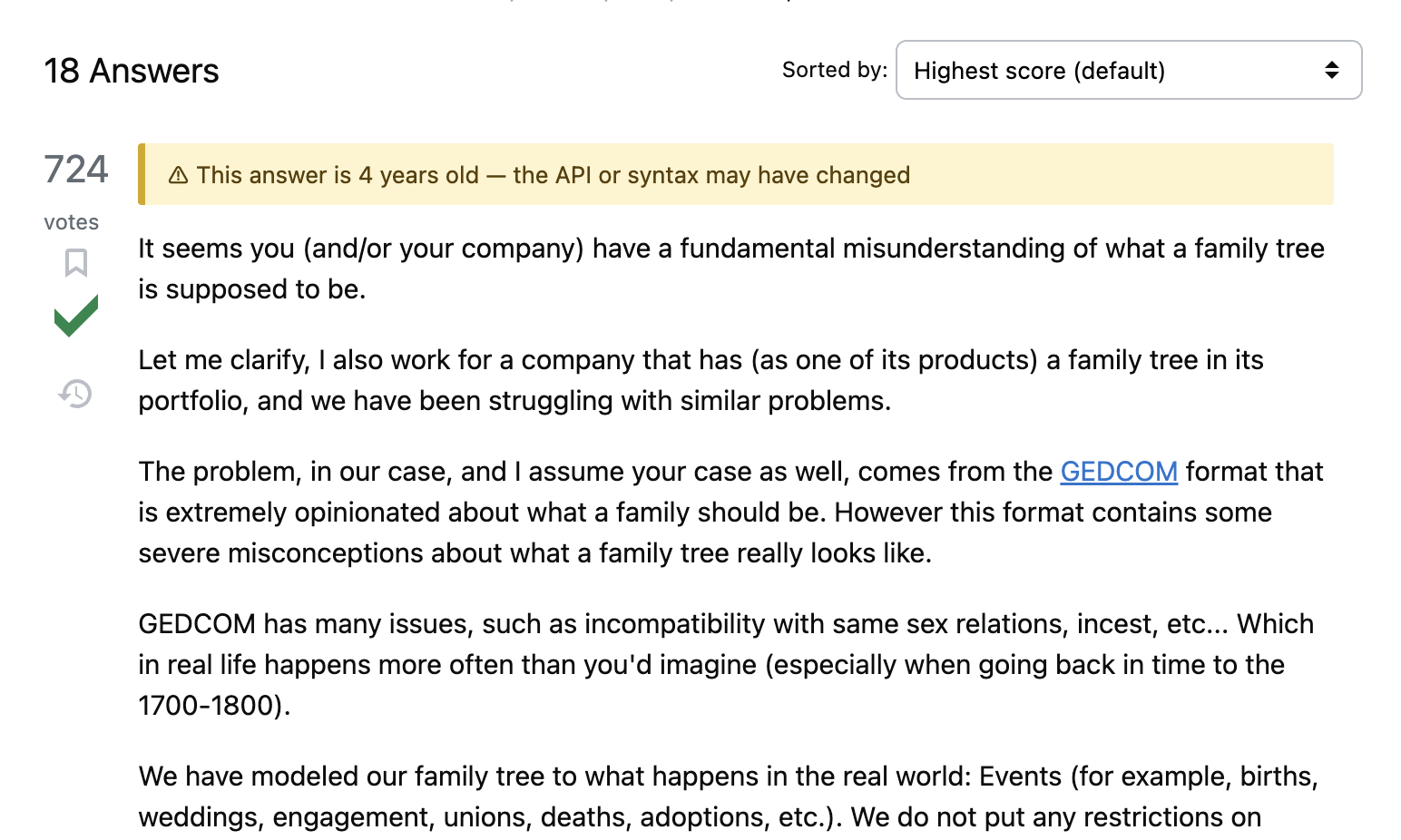Click the paragraph starting "We have modeled"
Screen dimensions: 1401x840
727,796
